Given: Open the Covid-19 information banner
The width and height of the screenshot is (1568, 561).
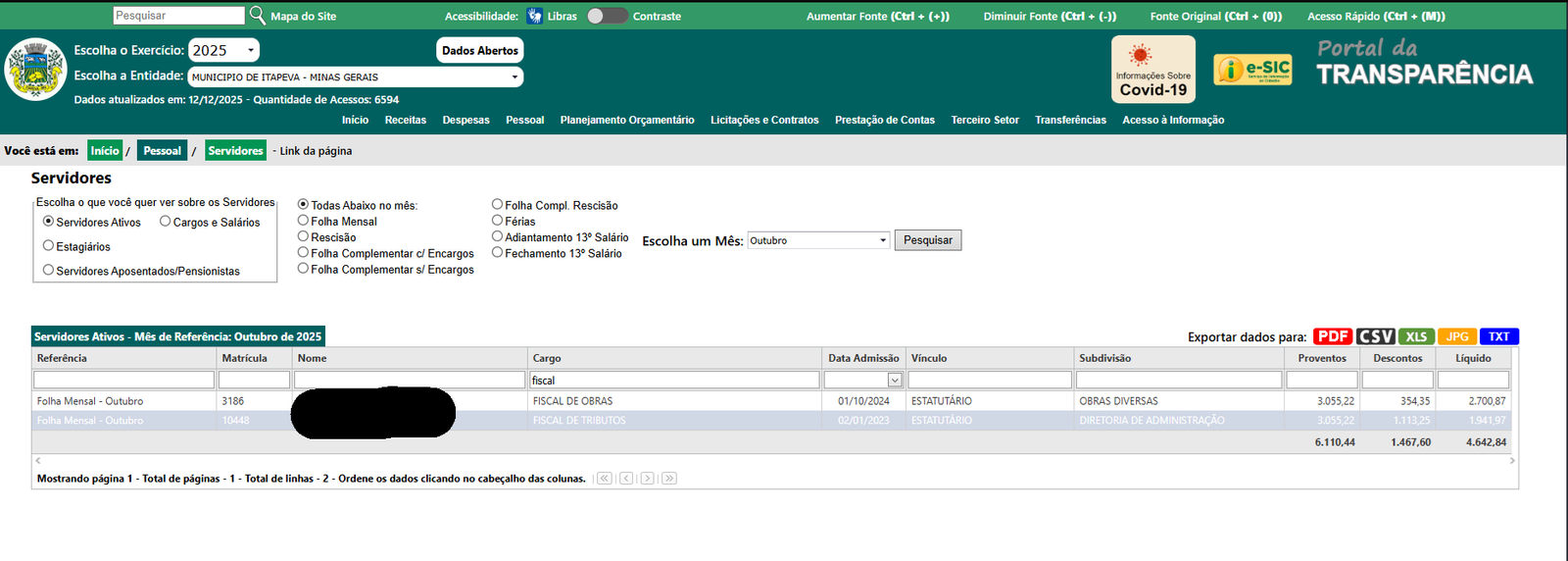Looking at the screenshot, I should (x=1153, y=69).
